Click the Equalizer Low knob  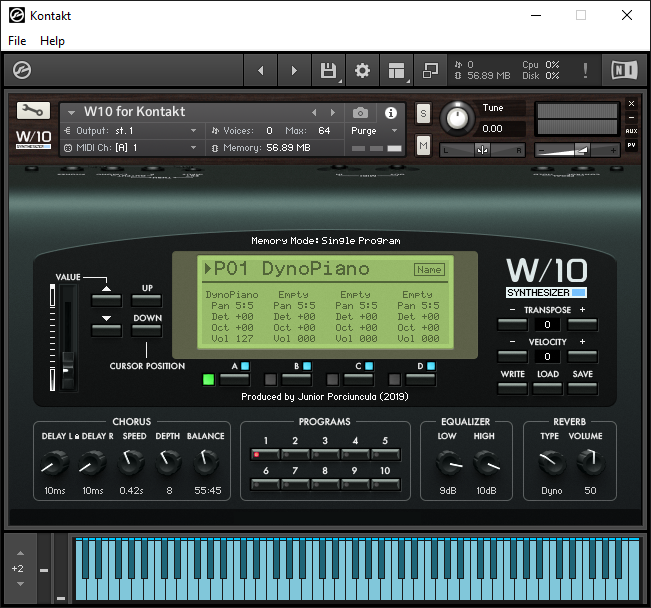[x=448, y=462]
